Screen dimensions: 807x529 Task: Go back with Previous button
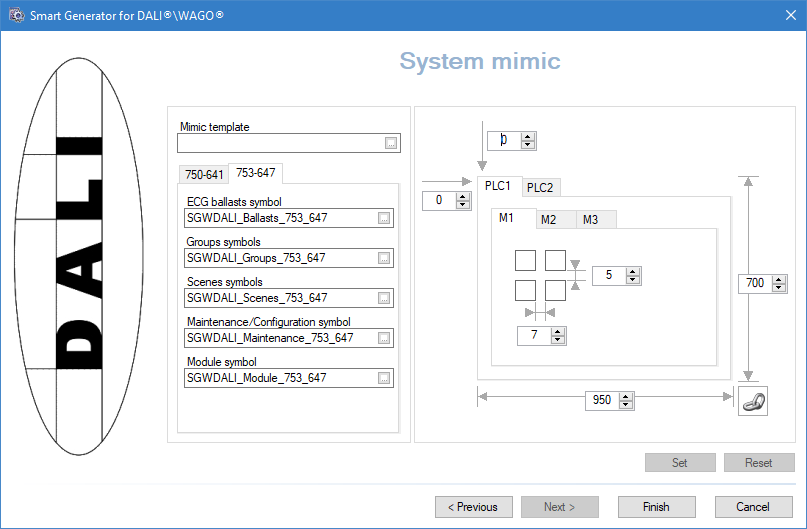(473, 507)
